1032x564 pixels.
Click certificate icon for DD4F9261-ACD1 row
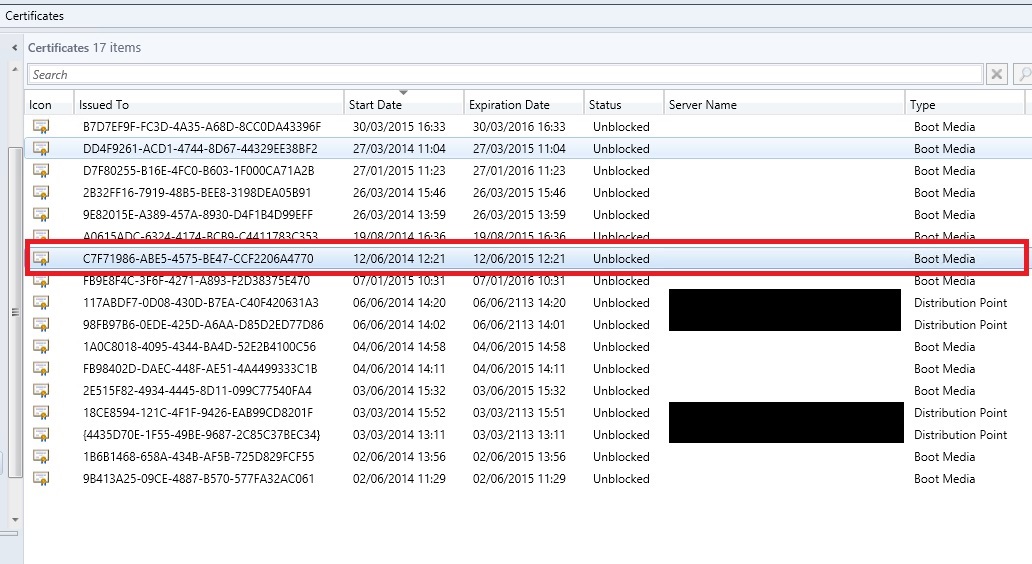(41, 149)
